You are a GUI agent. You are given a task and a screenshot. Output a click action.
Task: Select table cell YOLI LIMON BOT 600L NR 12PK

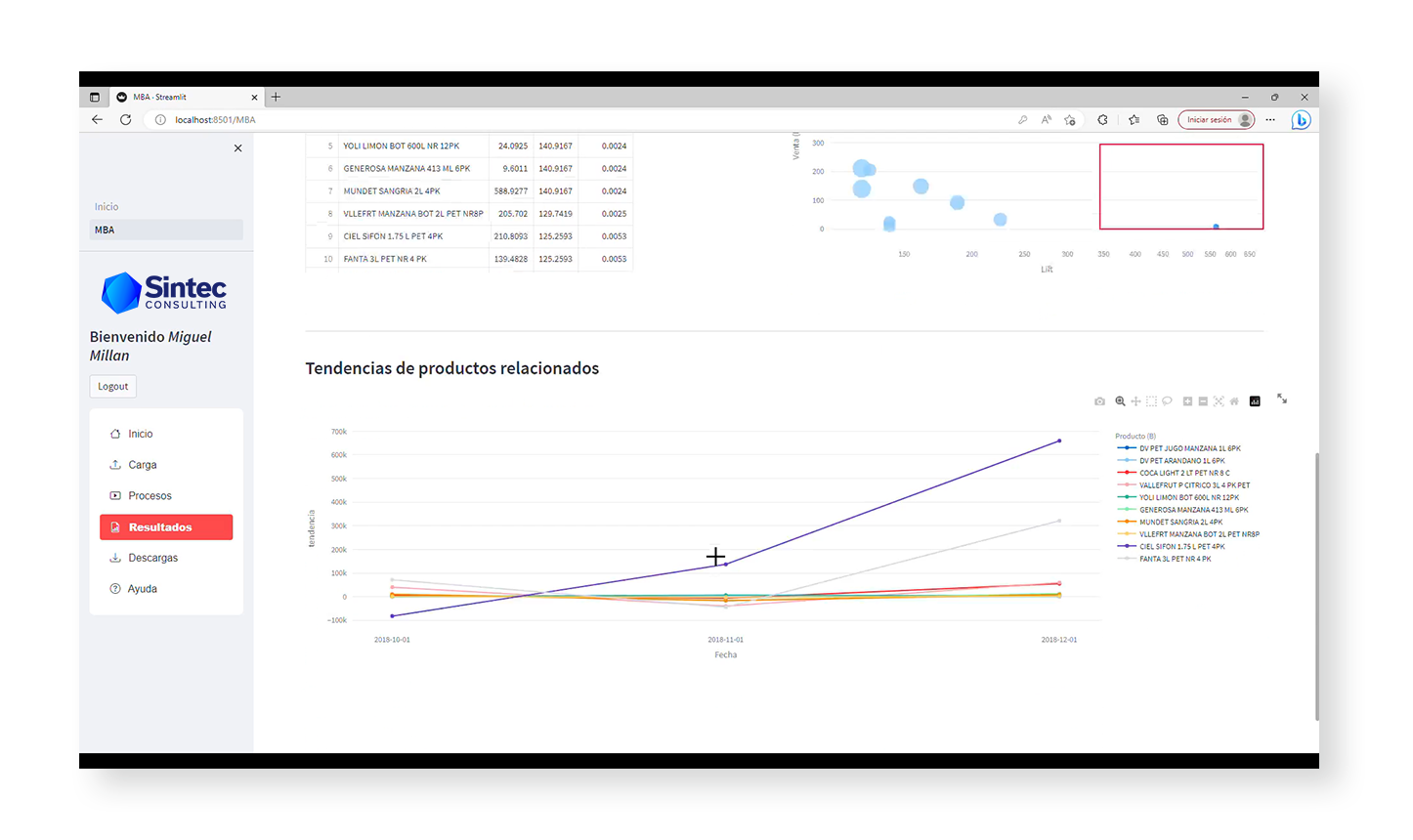(414, 146)
